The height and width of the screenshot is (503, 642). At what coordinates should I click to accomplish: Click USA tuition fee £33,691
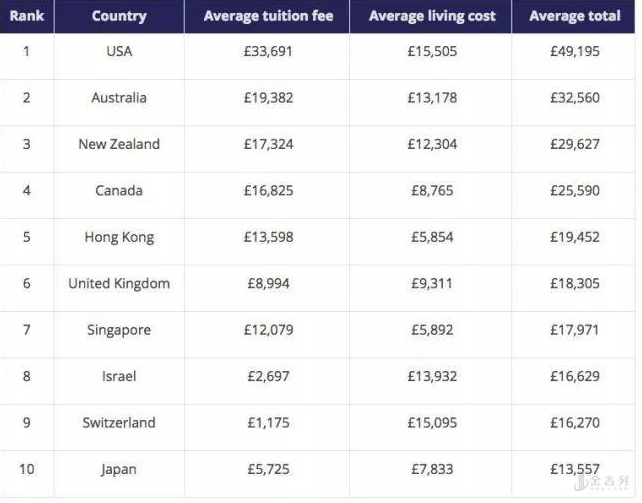click(x=268, y=51)
